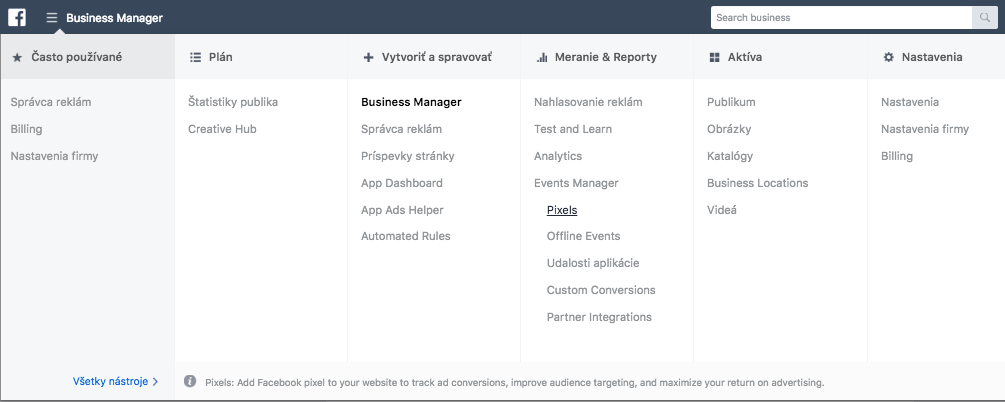Click the grid icon next to Aktíva

(715, 57)
